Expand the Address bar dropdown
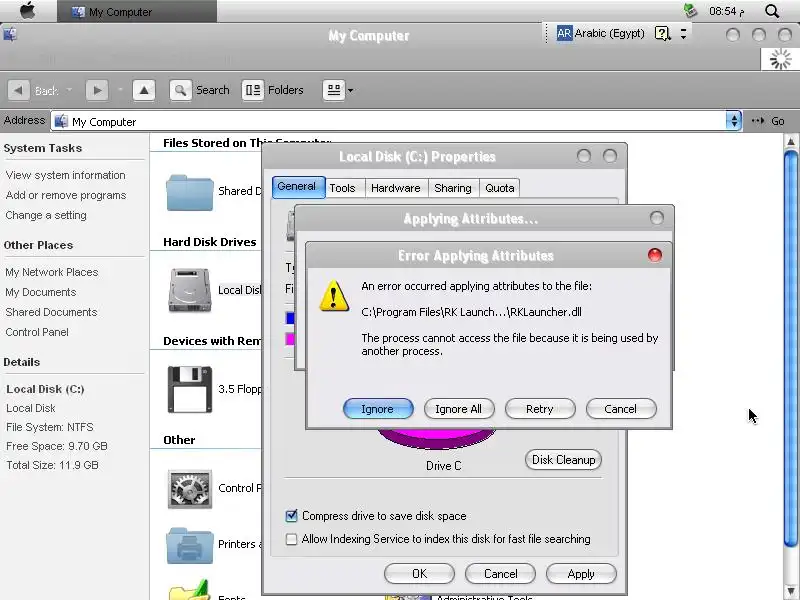800x600 pixels. (734, 121)
